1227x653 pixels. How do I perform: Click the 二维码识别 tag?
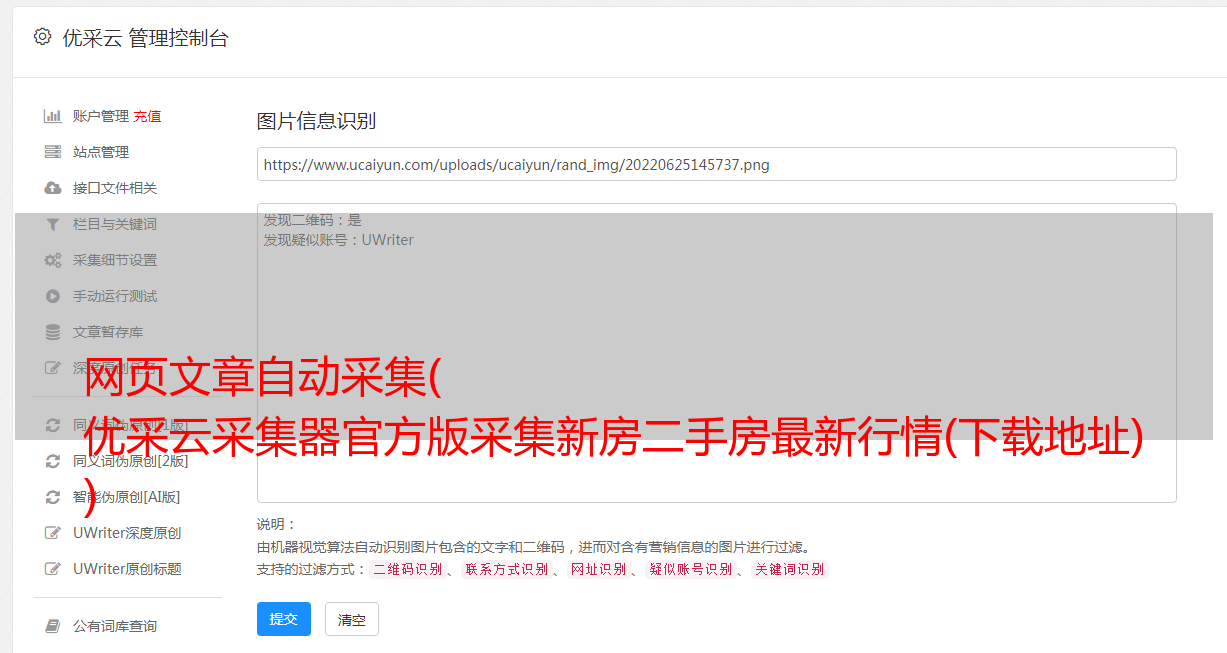coord(407,569)
